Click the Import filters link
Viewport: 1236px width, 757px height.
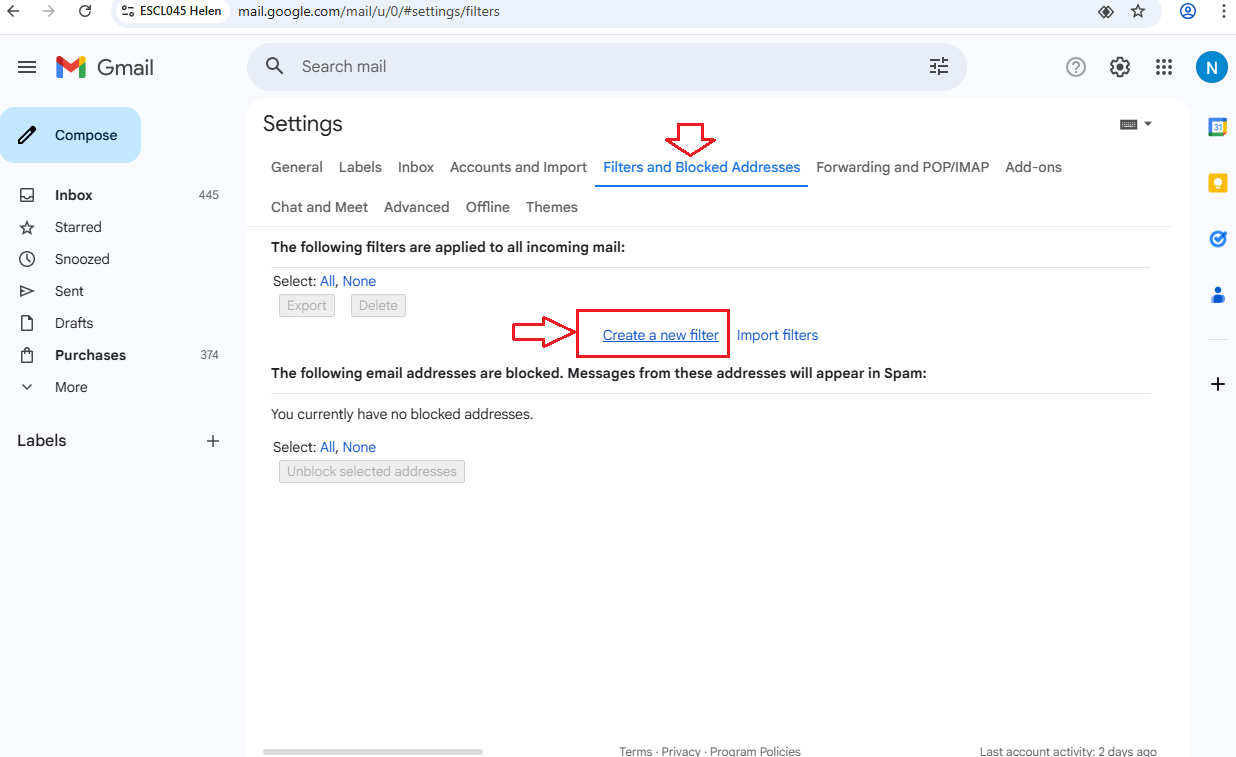[x=777, y=335]
